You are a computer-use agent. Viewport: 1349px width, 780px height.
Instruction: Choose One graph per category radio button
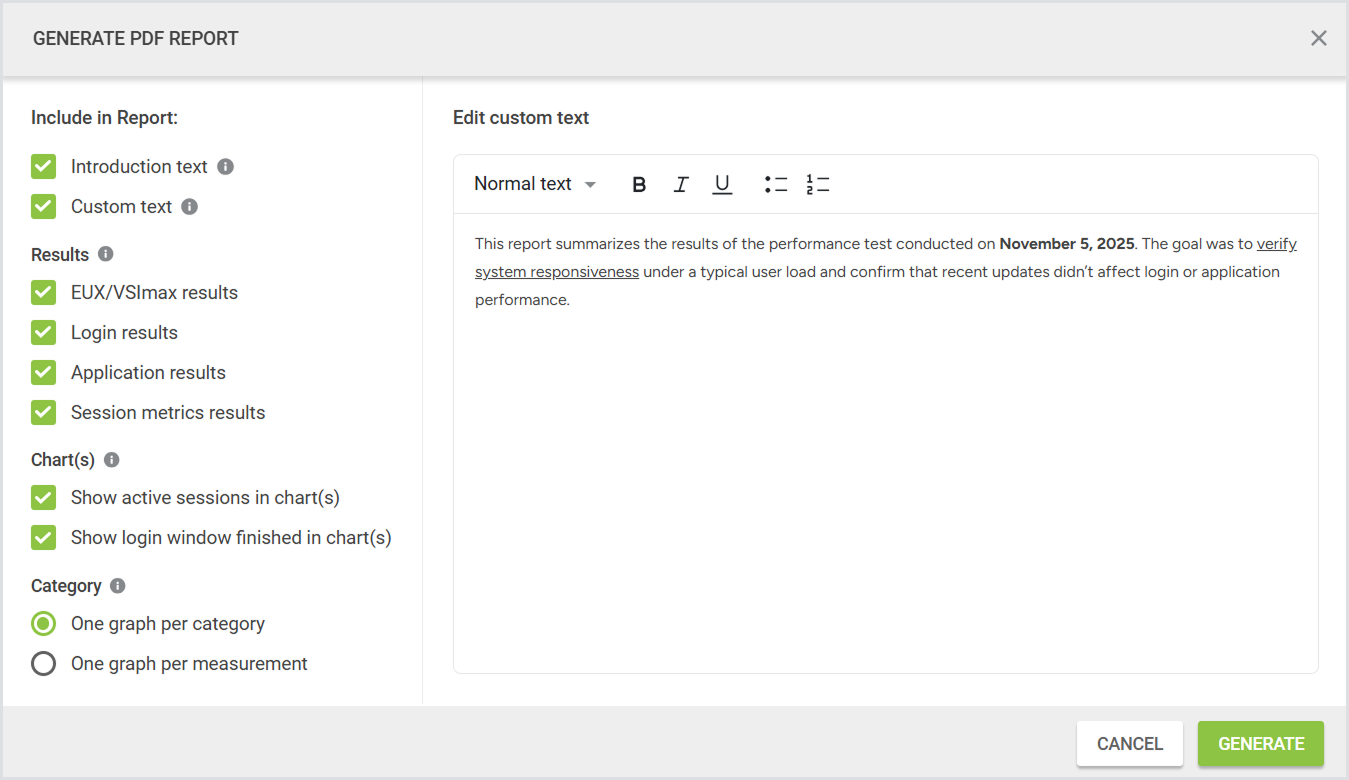[x=43, y=624]
